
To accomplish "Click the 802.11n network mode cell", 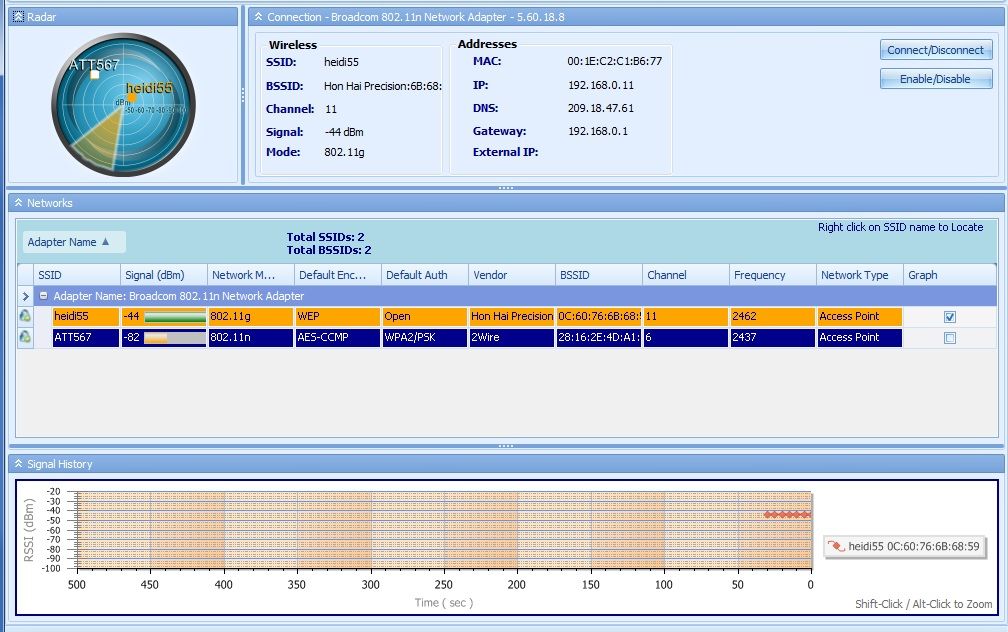I will (x=251, y=338).
